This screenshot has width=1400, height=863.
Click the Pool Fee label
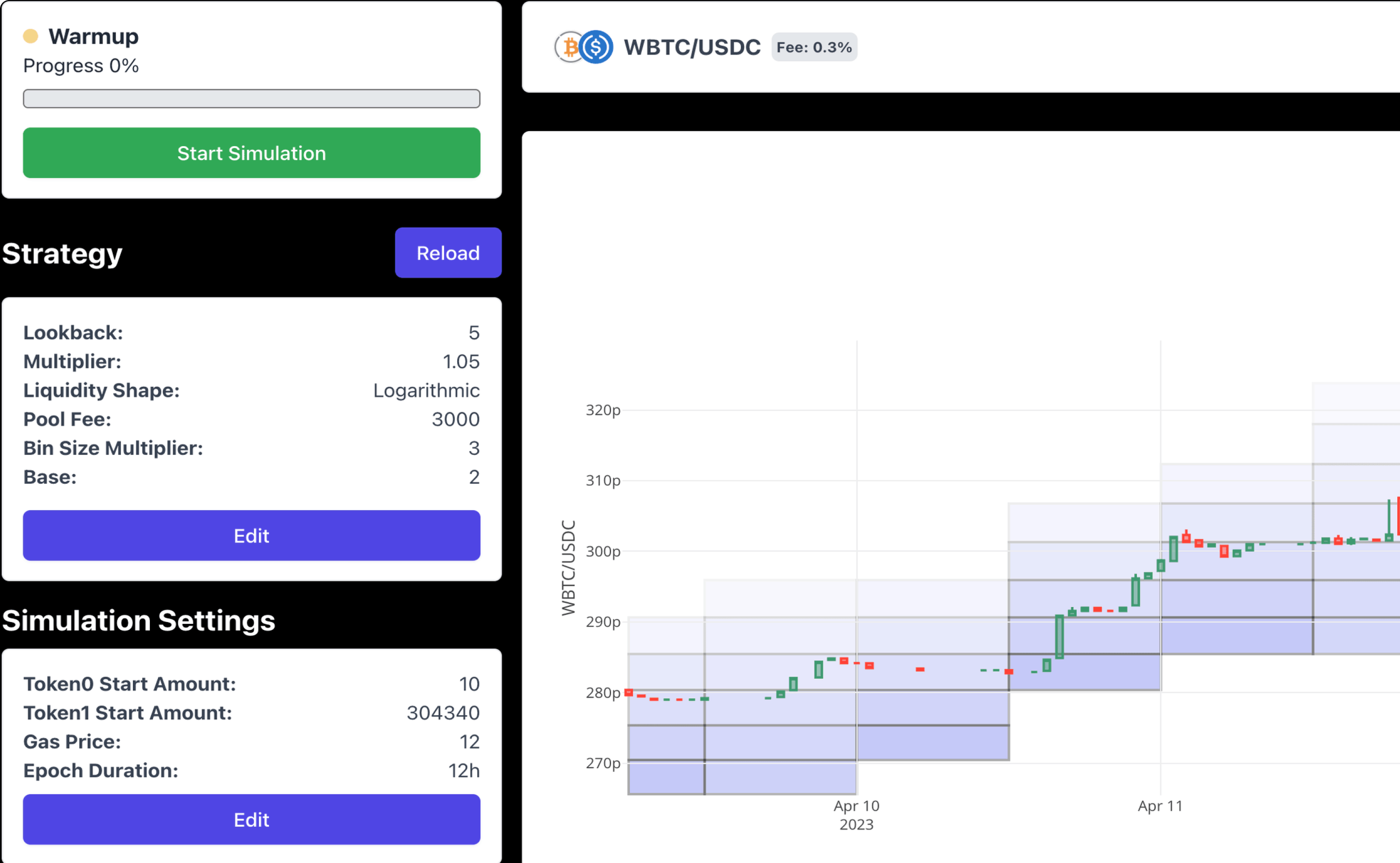click(67, 420)
